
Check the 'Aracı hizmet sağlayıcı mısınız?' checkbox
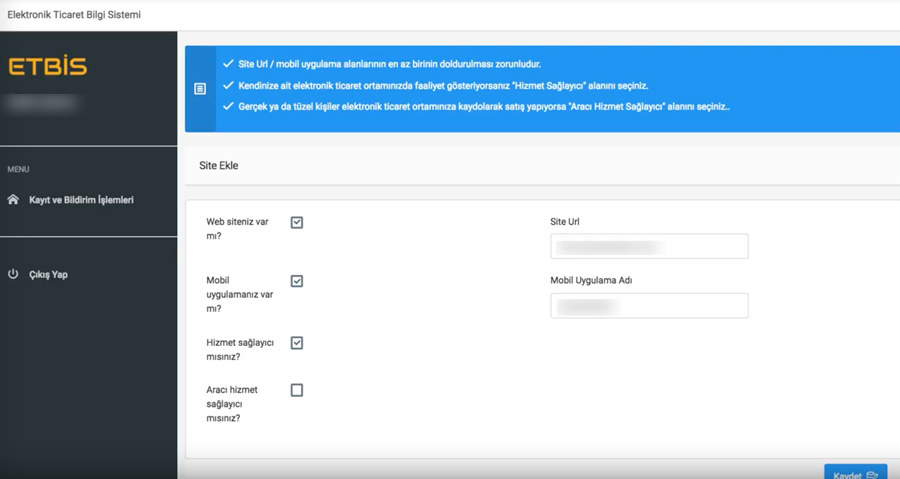[x=297, y=390]
